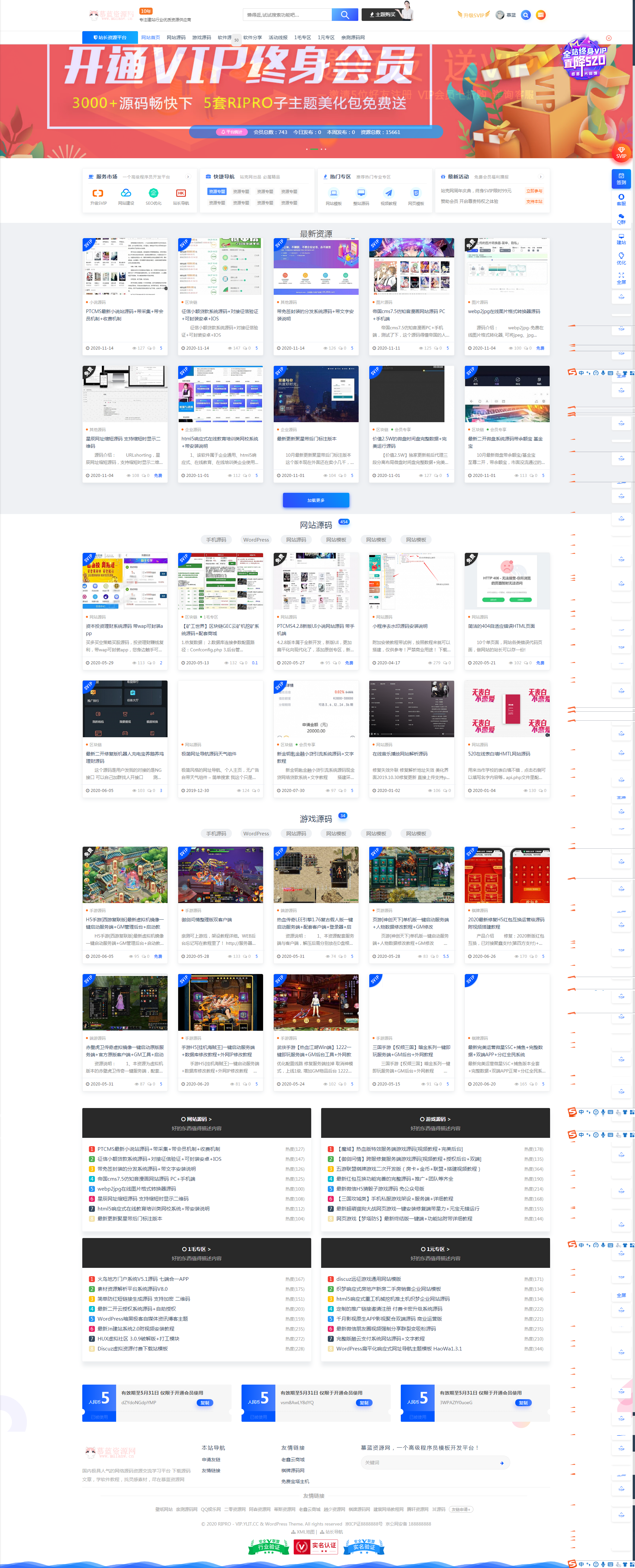Image resolution: width=635 pixels, height=1568 pixels.
Task: Expand the 服务市场 panel via its chevron
Action: (x=187, y=176)
